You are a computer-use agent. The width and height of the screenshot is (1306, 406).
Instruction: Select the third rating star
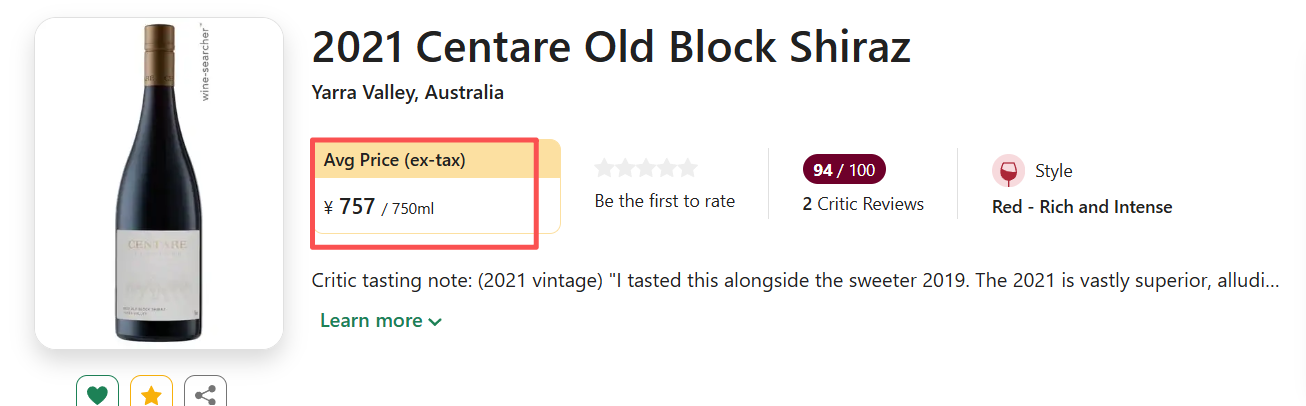tap(646, 168)
